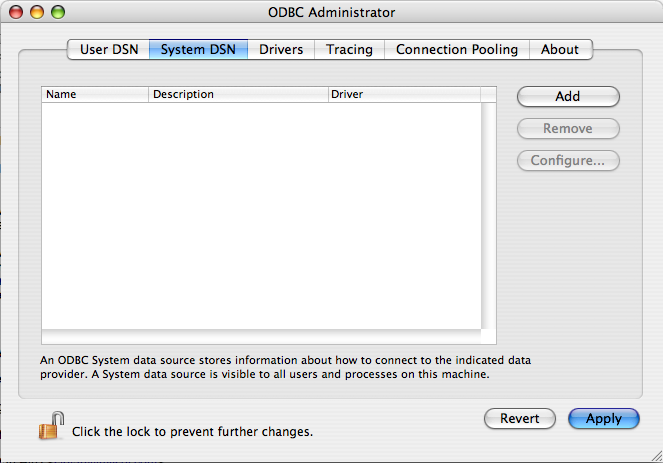Sort by the Name column header
This screenshot has height=463, width=663.
pos(95,95)
